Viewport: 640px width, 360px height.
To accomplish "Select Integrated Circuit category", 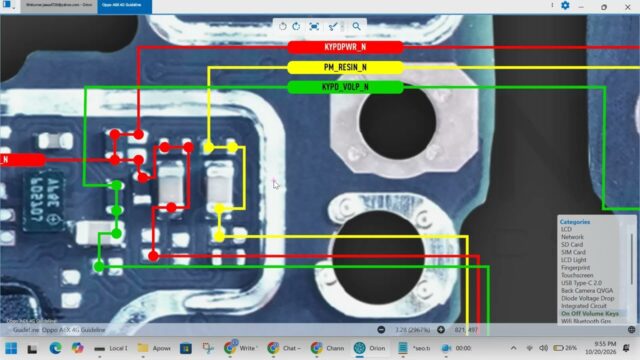I will pos(584,306).
